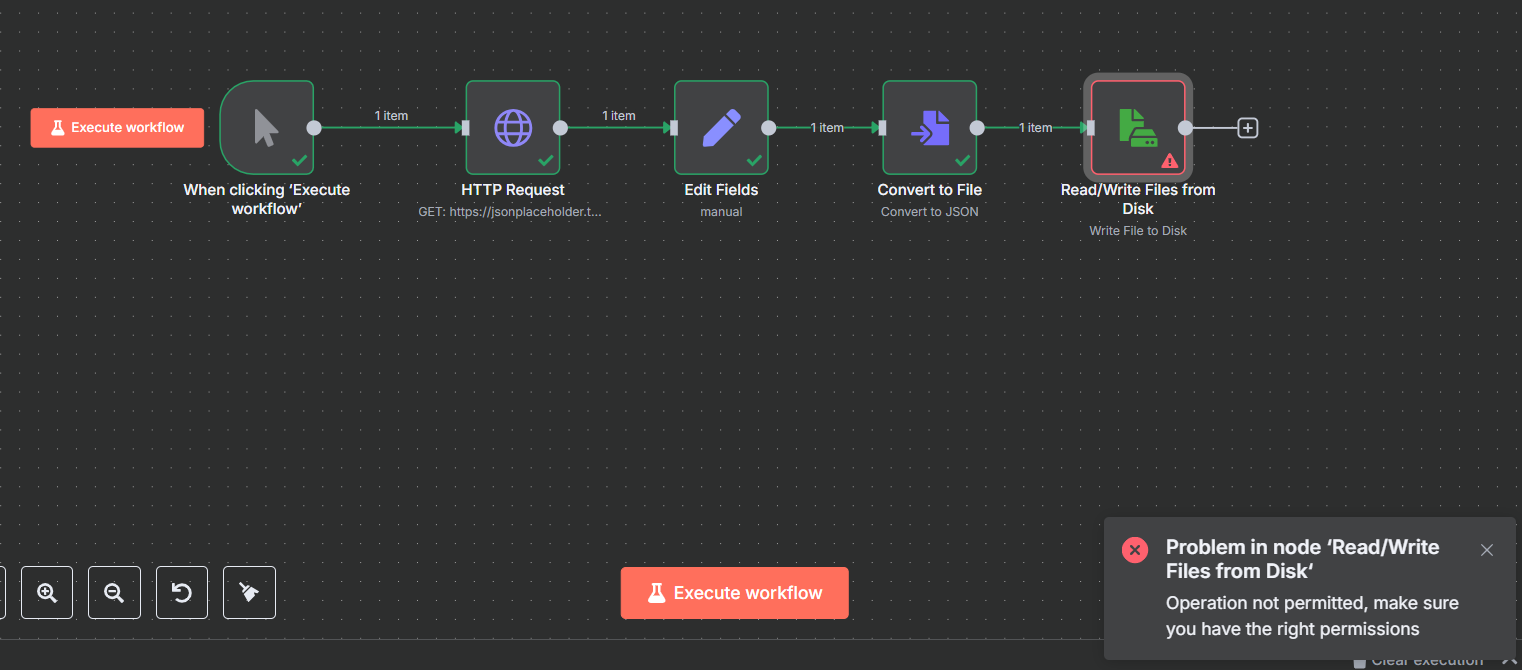Click the 'manual' subtitle under Edit Fields
Image resolution: width=1522 pixels, height=670 pixels.
tap(721, 212)
